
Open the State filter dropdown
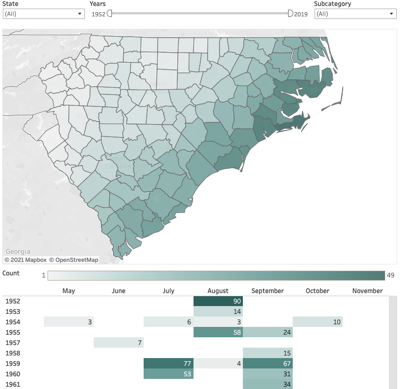(x=44, y=14)
